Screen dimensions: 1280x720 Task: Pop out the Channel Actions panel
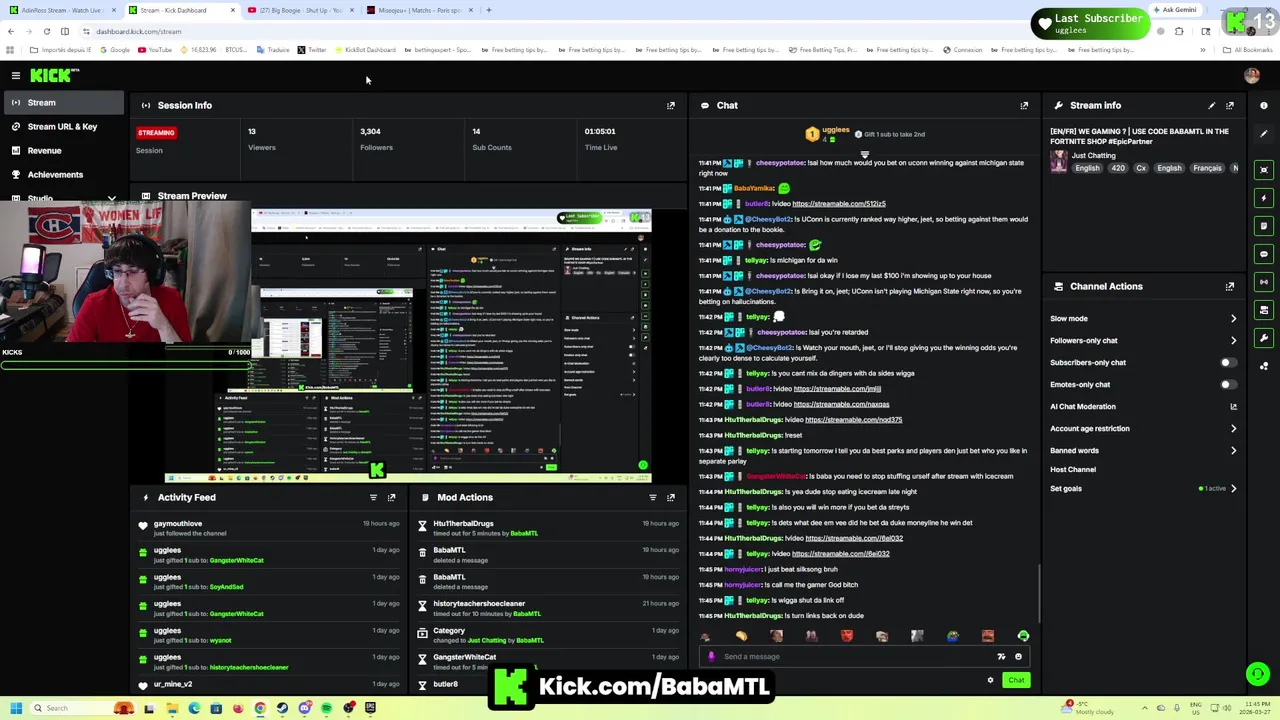tap(1230, 286)
